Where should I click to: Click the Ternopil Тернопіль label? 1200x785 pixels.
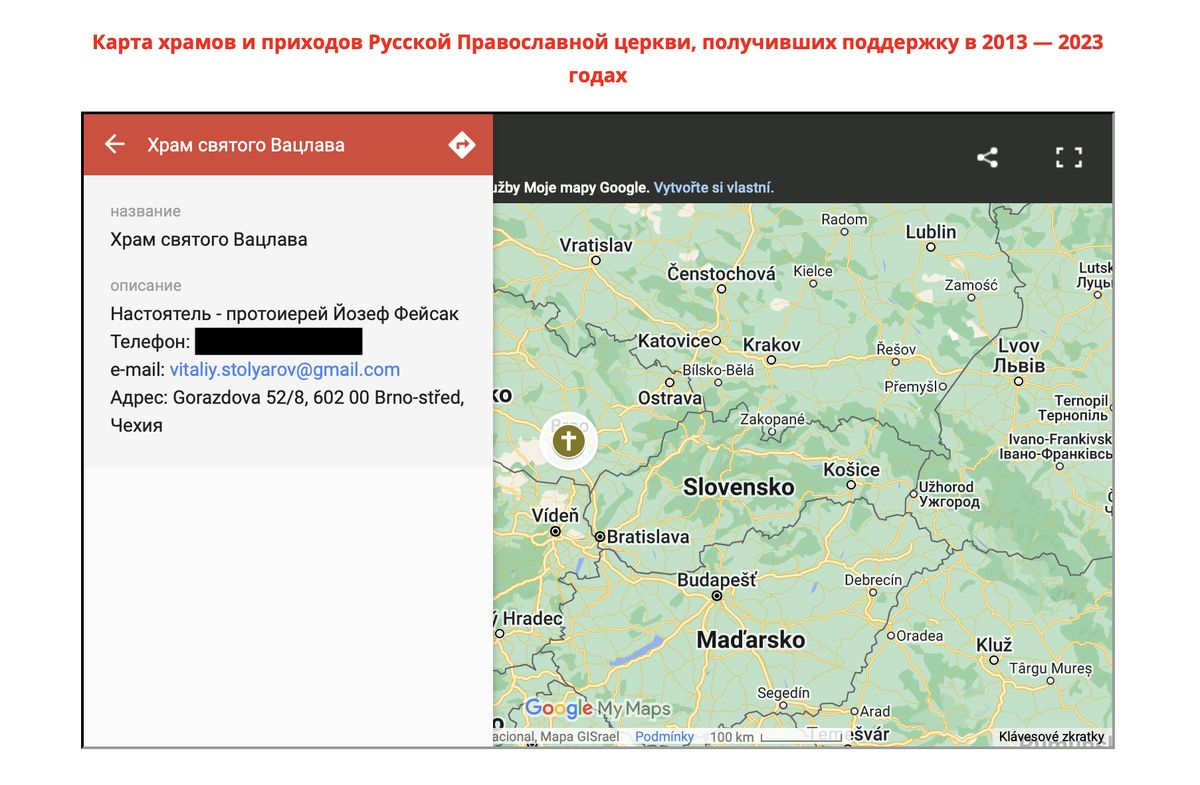1073,407
